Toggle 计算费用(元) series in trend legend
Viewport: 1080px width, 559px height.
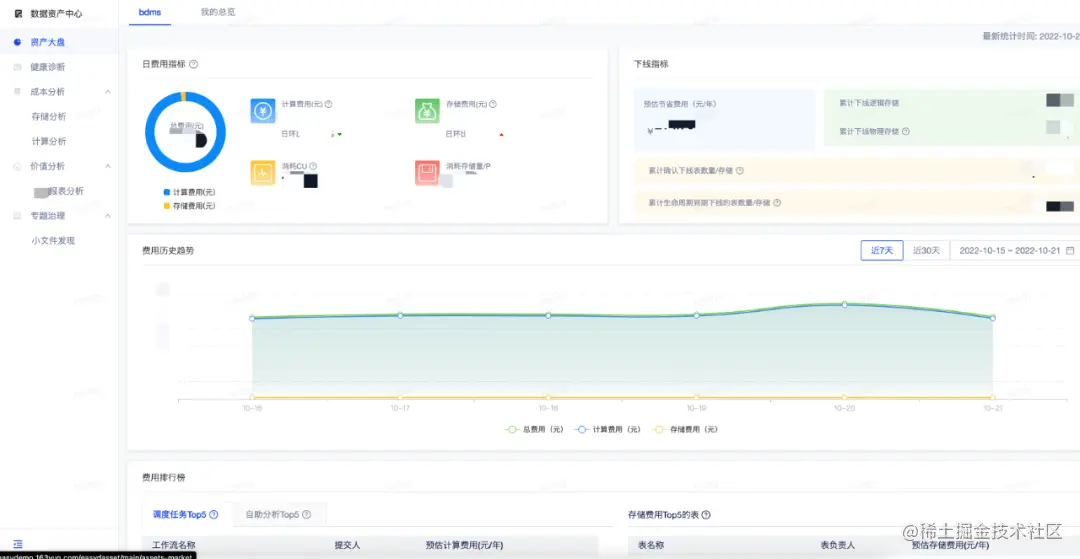(608, 429)
